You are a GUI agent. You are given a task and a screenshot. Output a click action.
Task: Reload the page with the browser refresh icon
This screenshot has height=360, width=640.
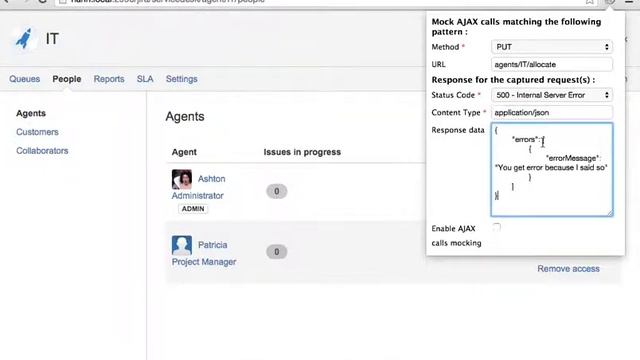click(x=42, y=2)
